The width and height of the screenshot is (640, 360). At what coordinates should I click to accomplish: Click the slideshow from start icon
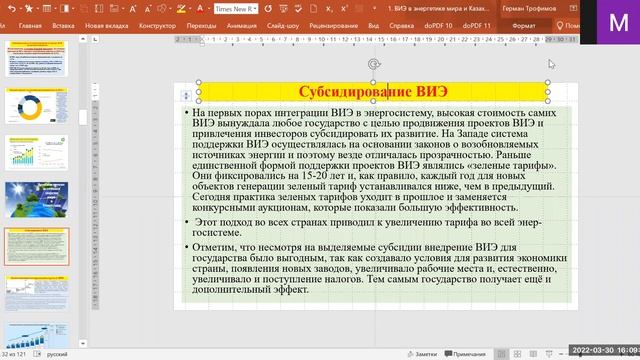[283, 9]
